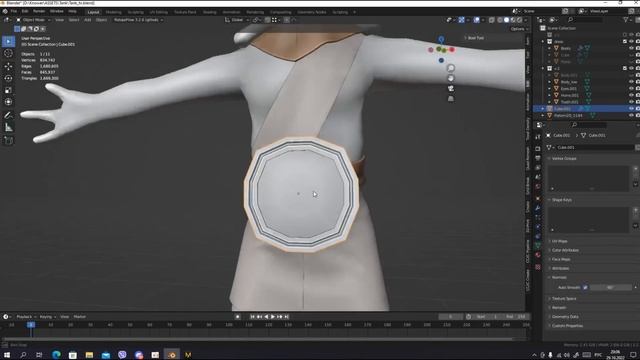Select the Rotate tool
640x360 pixels.
[x=9, y=78]
